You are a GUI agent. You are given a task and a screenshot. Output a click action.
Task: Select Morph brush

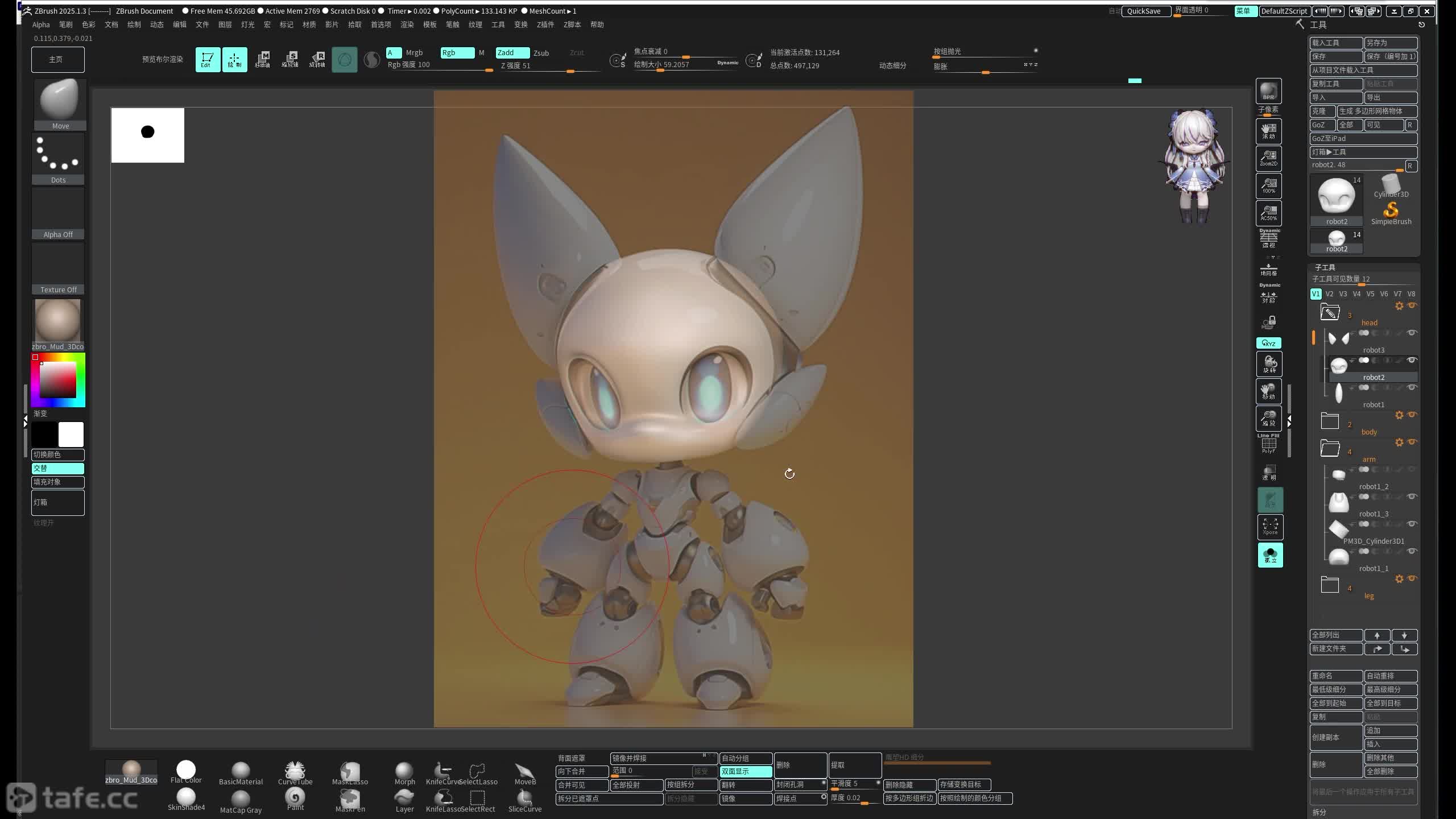click(x=404, y=773)
